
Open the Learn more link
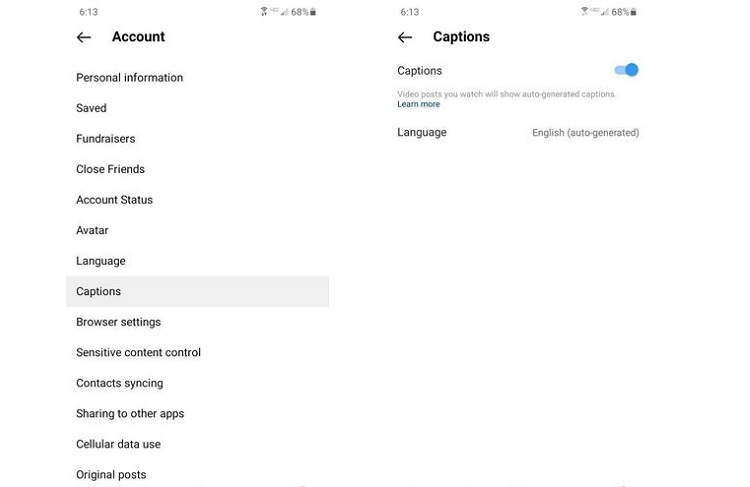(418, 104)
